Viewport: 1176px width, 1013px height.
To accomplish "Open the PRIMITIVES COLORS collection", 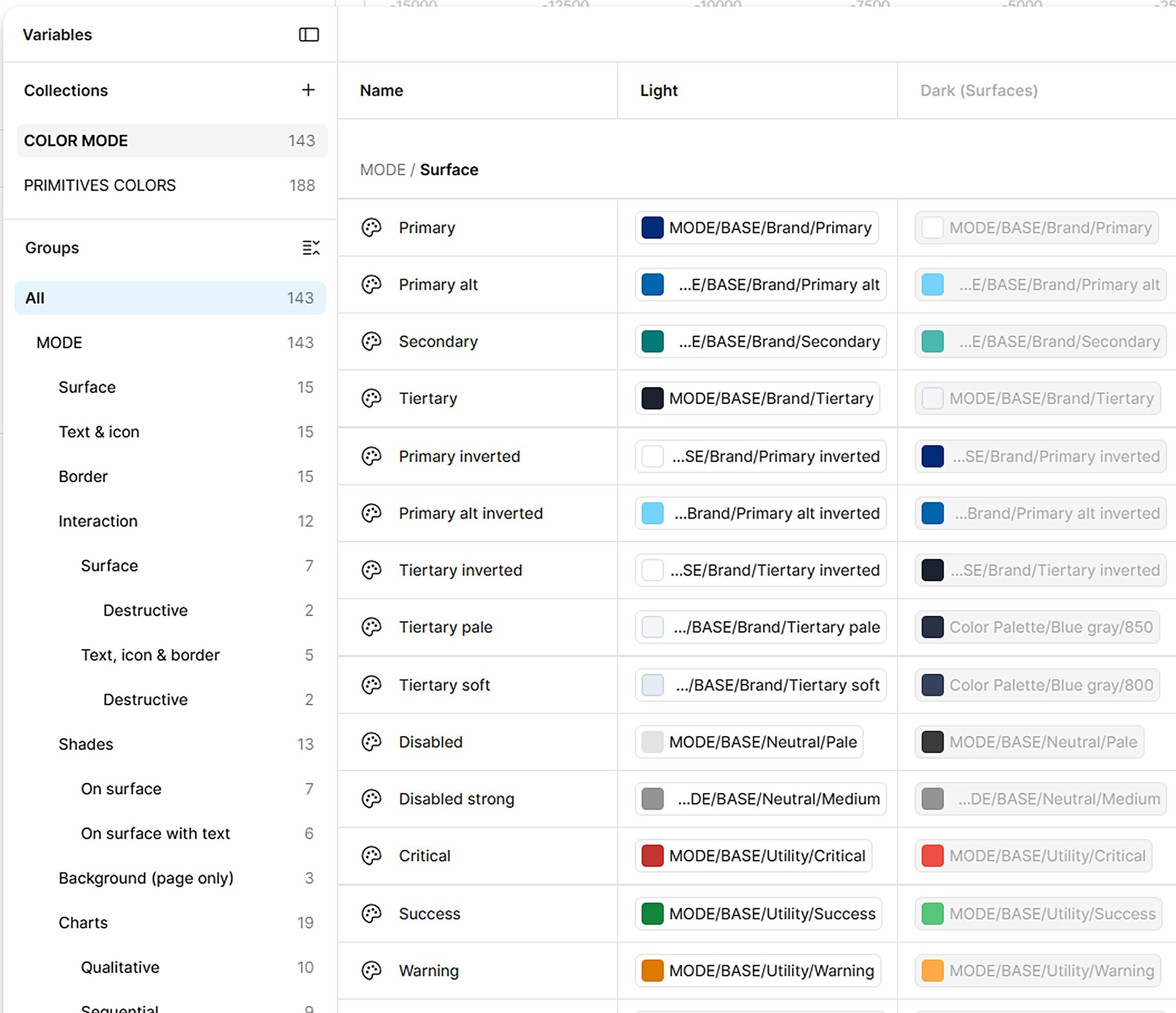I will pos(171,185).
